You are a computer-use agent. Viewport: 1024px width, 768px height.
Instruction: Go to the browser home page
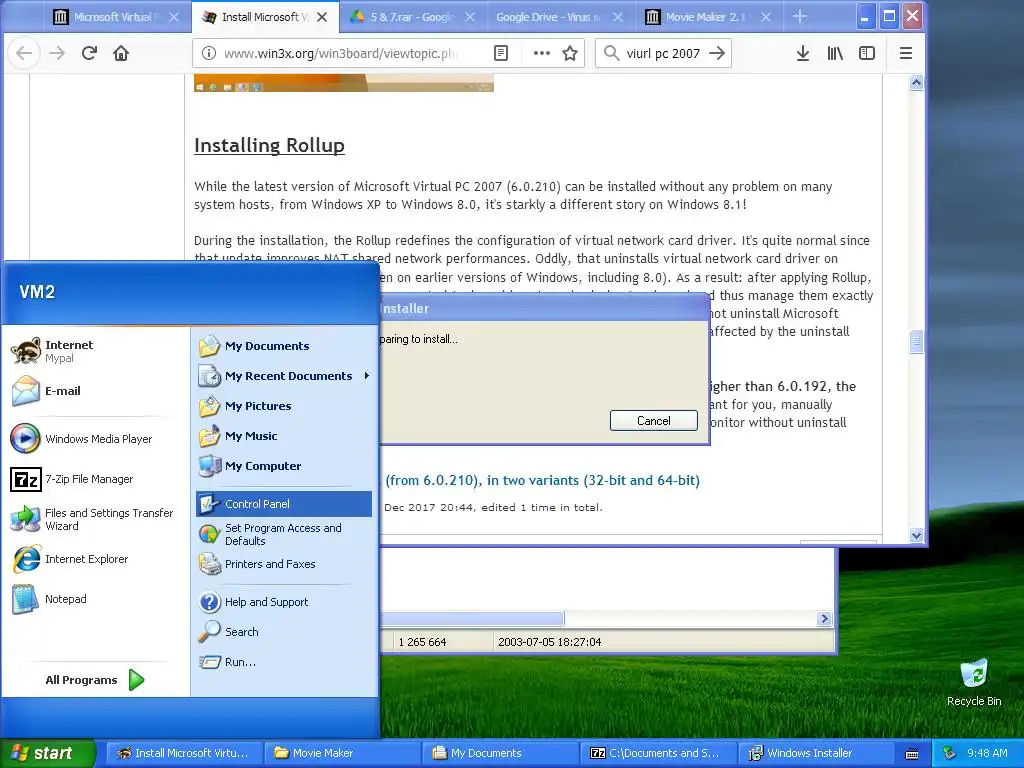click(121, 53)
